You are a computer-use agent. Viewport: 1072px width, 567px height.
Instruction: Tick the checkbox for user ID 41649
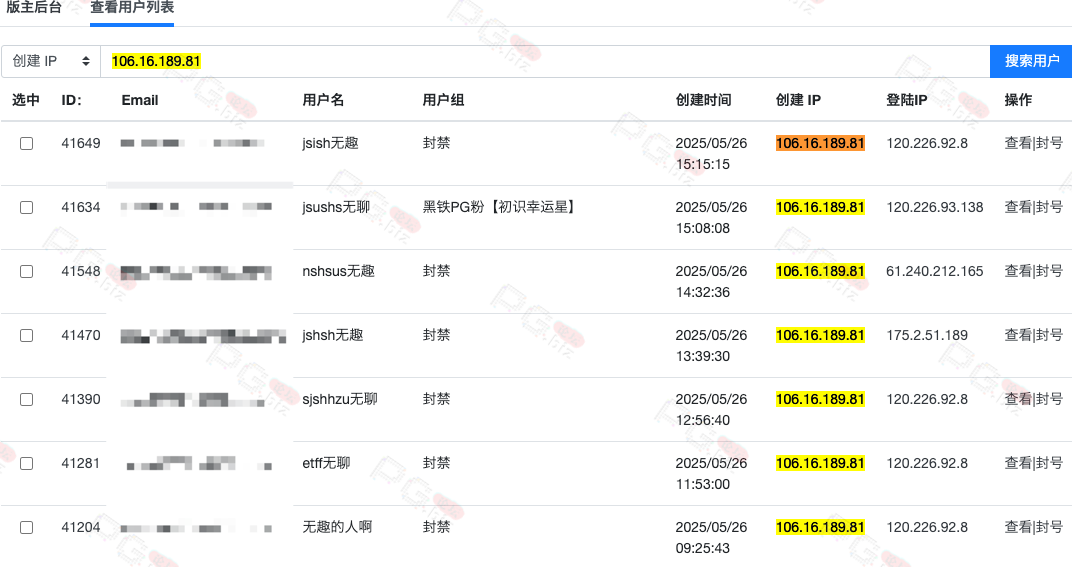pyautogui.click(x=27, y=143)
